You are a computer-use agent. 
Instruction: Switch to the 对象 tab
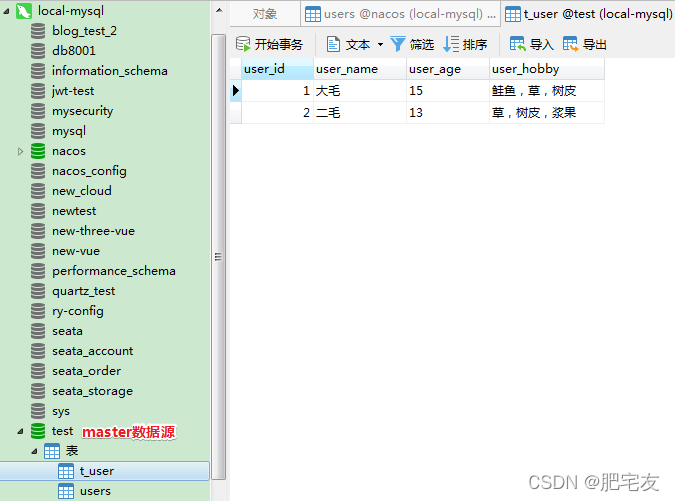click(x=265, y=14)
